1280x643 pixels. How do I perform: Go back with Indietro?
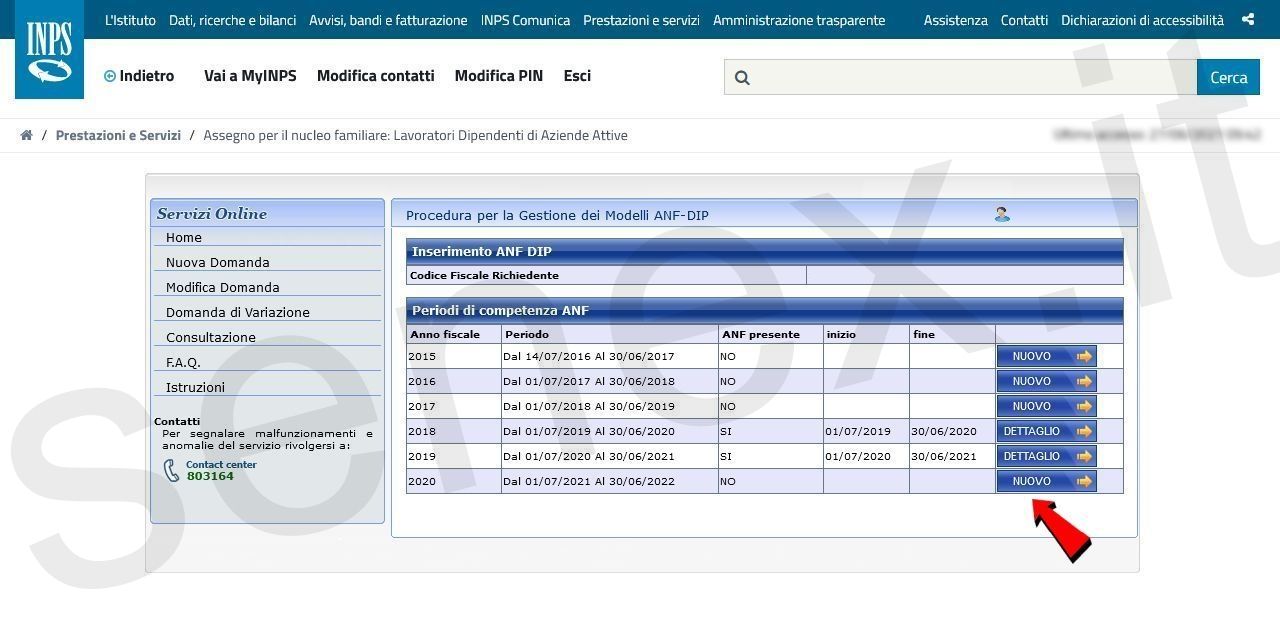coord(139,76)
